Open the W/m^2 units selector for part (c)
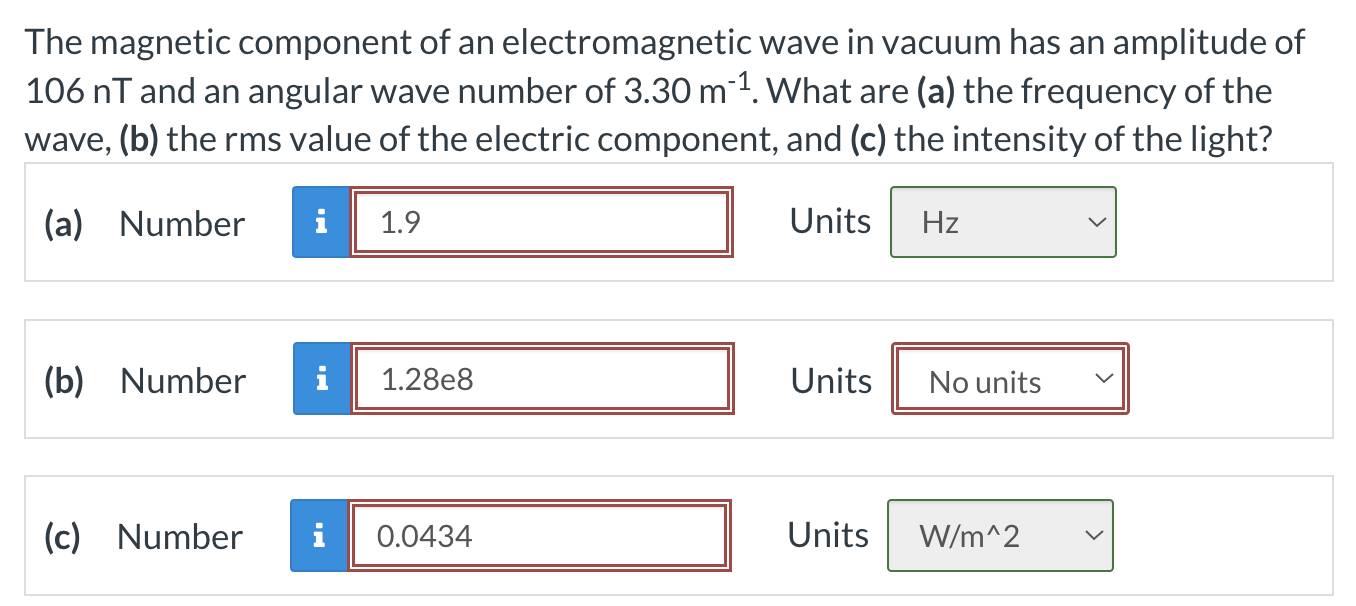This screenshot has height=606, width=1356. point(1000,535)
